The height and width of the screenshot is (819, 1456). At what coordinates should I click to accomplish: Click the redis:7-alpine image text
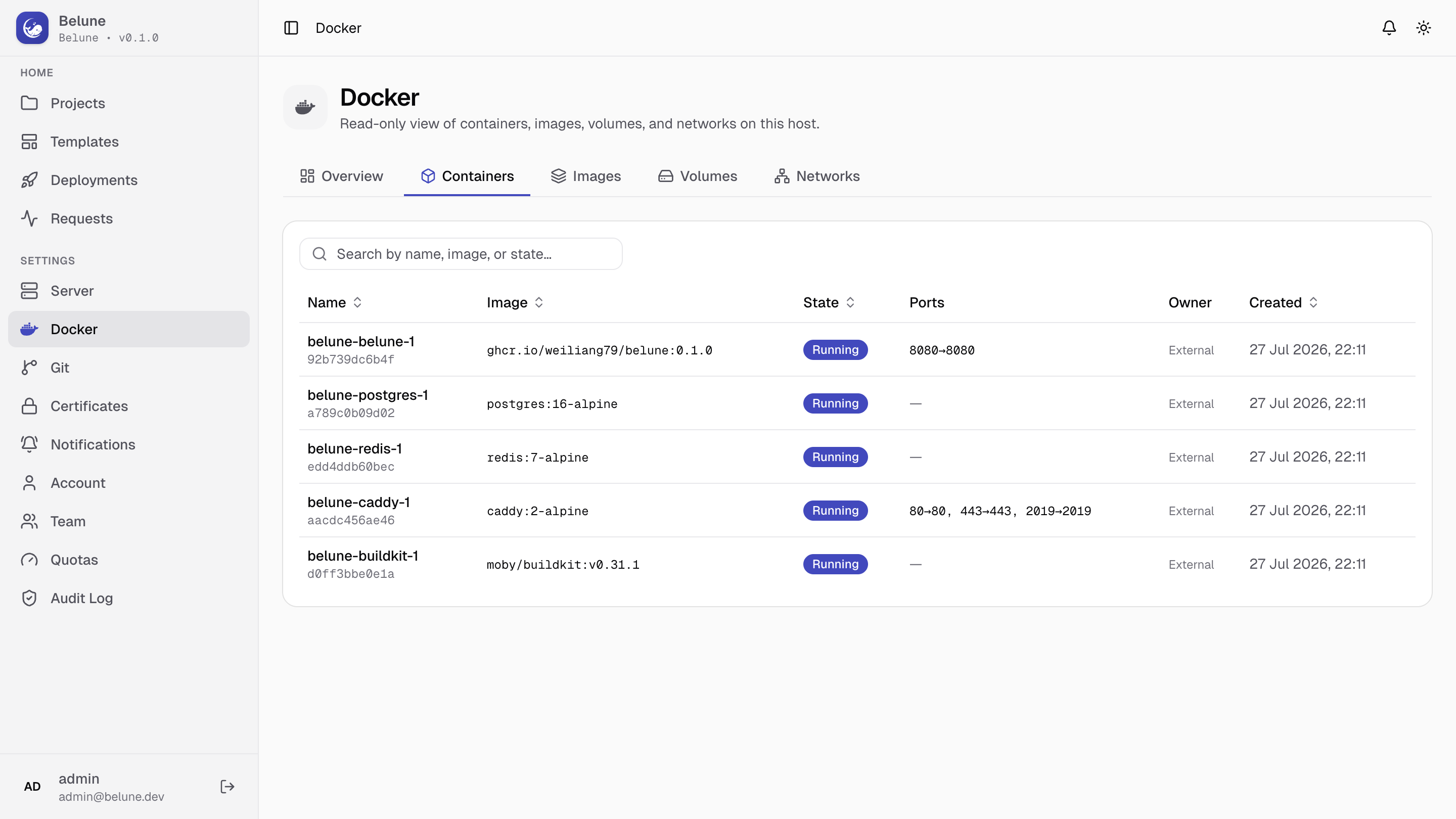point(537,458)
